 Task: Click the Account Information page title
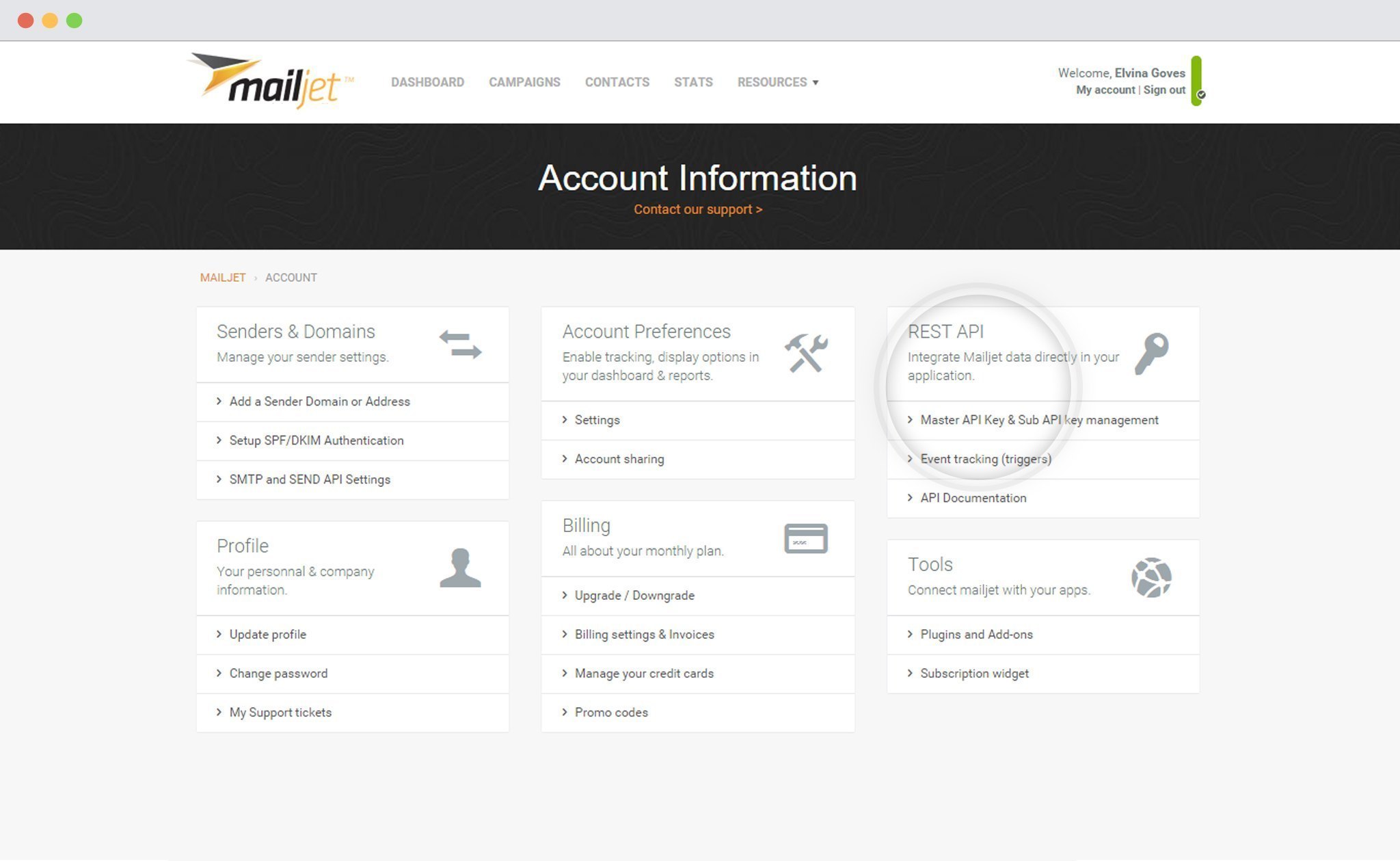[698, 178]
